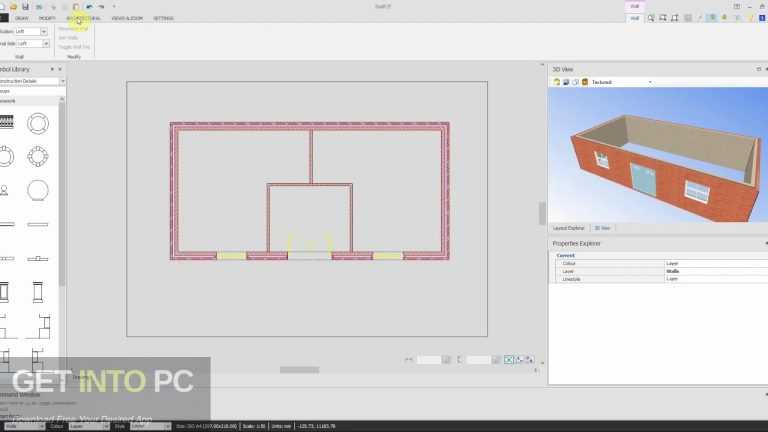Click the horizontal canvas scrollbar thumb

click(x=299, y=370)
